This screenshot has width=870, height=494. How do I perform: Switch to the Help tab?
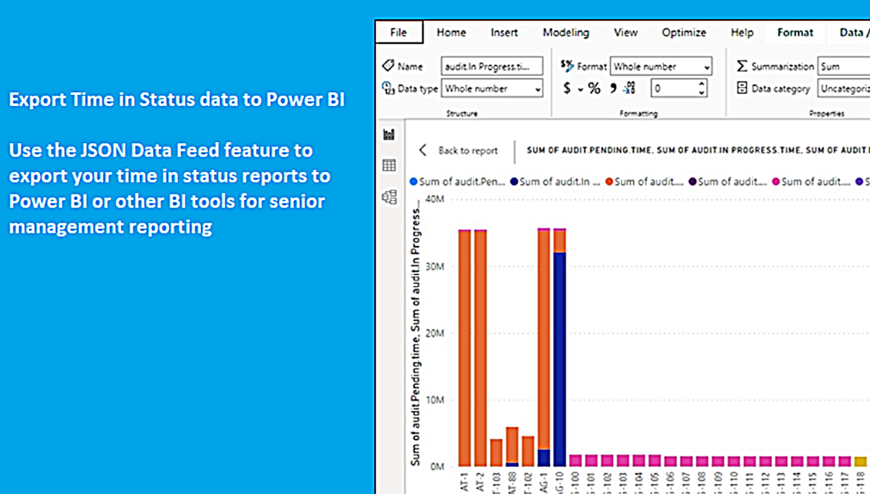coord(742,32)
